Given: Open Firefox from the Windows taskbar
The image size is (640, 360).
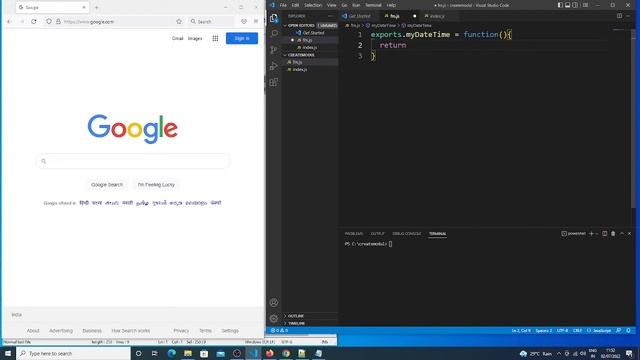Looking at the screenshot, I should point(269,353).
